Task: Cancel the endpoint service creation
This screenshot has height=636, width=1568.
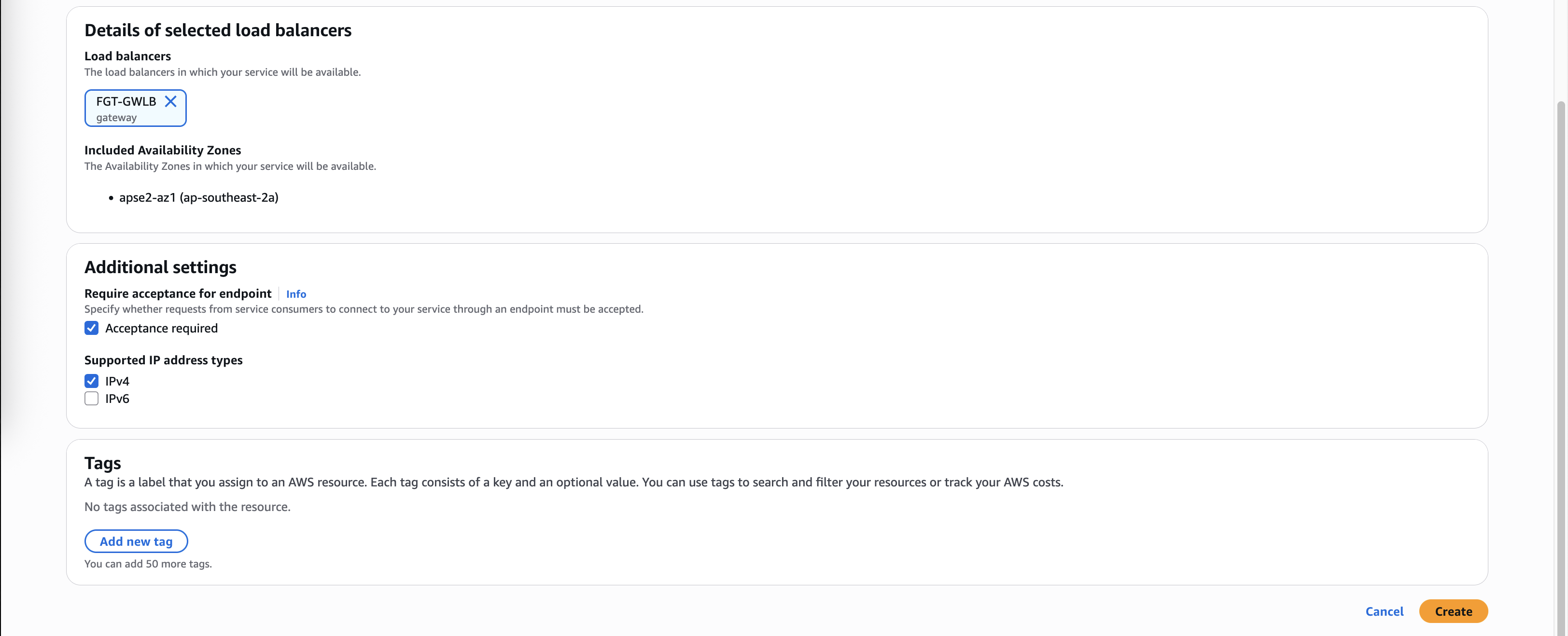Action: tap(1384, 611)
